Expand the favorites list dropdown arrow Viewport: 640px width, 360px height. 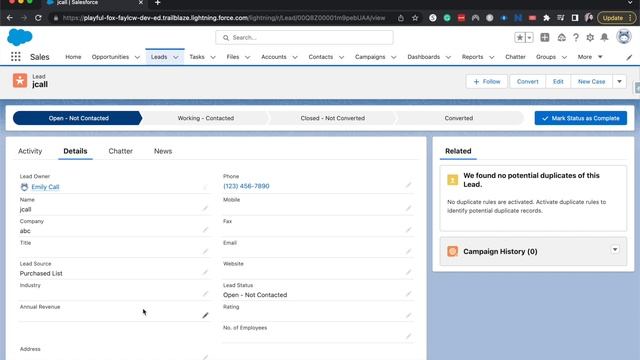click(529, 38)
